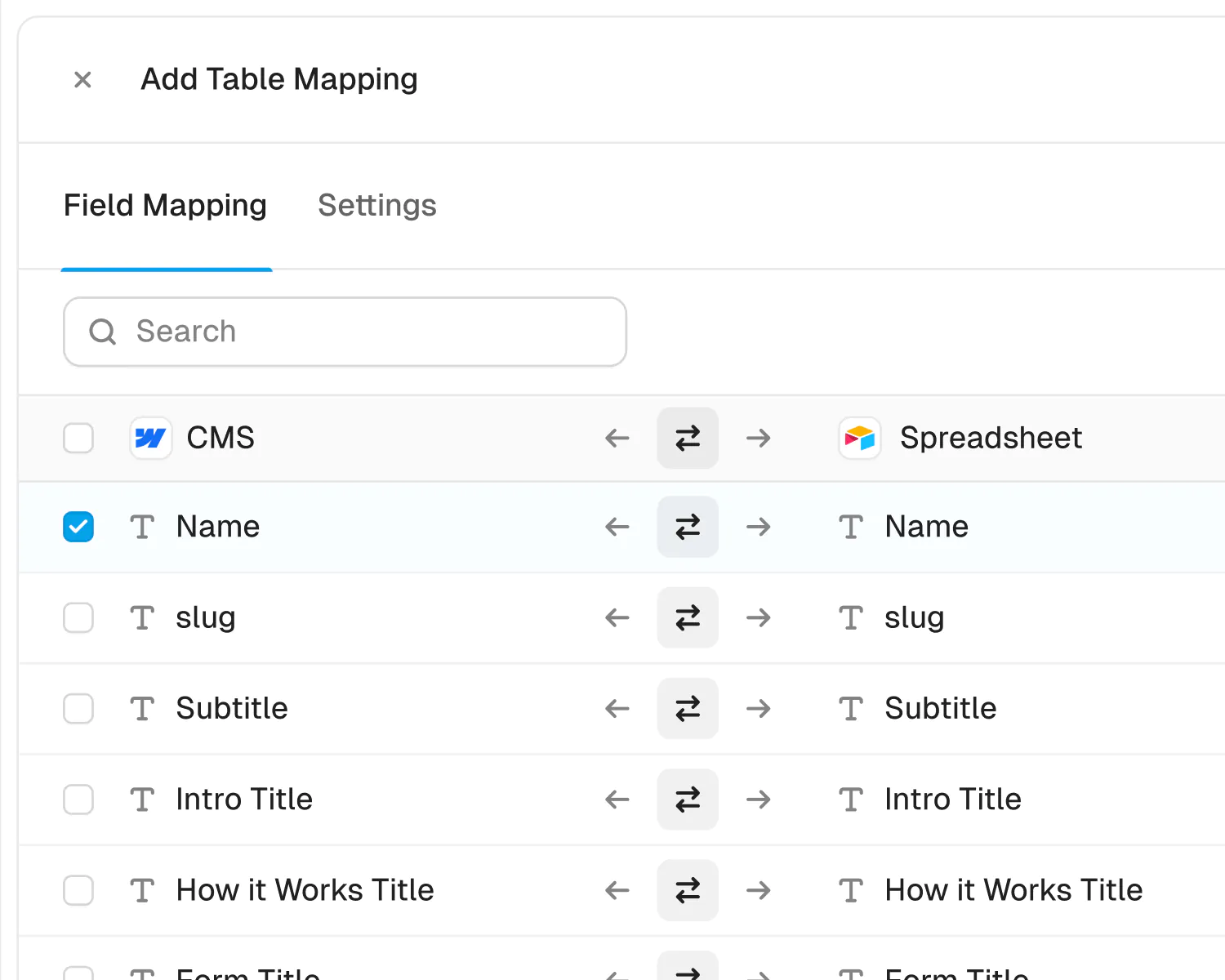Toggle select-all checkbox next to CMS
Image resolution: width=1225 pixels, height=980 pixels.
click(78, 439)
